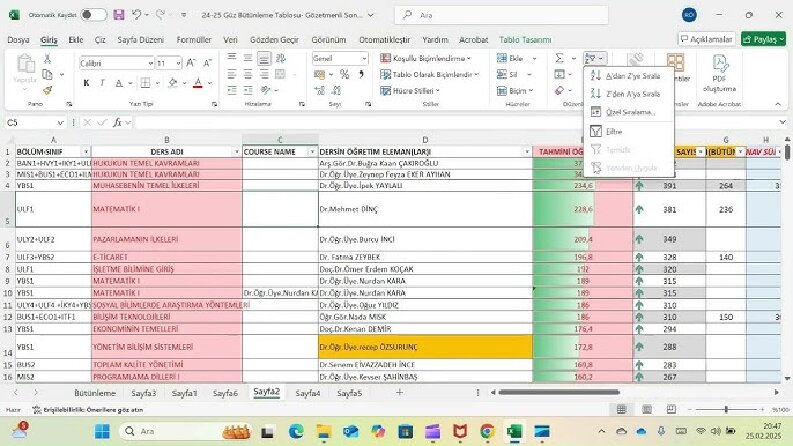The height and width of the screenshot is (446, 793).
Task: Toggle Otomatik Kaydet switch
Action: (x=93, y=15)
